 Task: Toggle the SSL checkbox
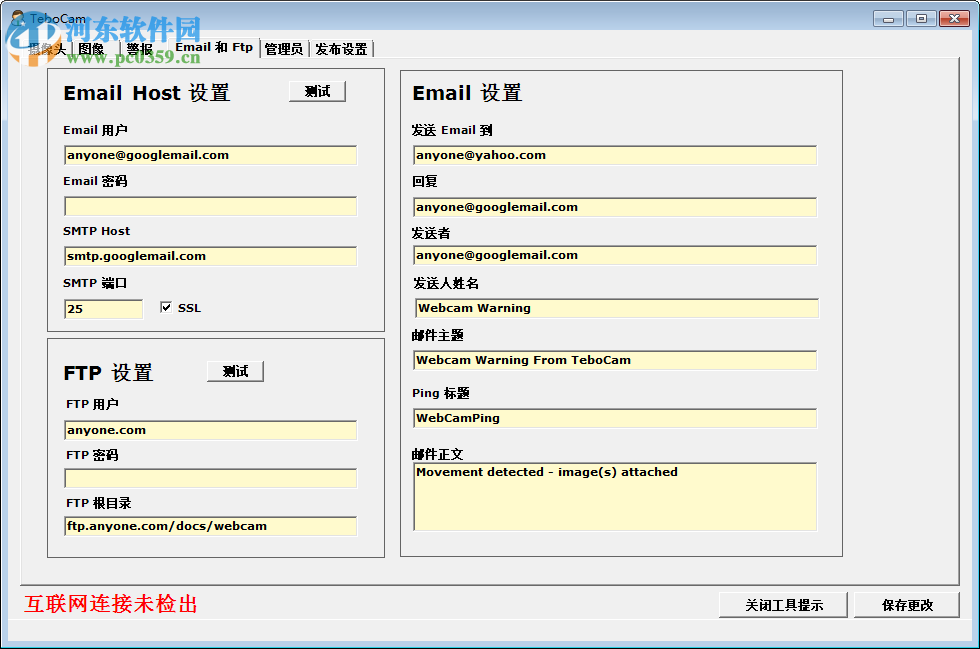click(166, 308)
